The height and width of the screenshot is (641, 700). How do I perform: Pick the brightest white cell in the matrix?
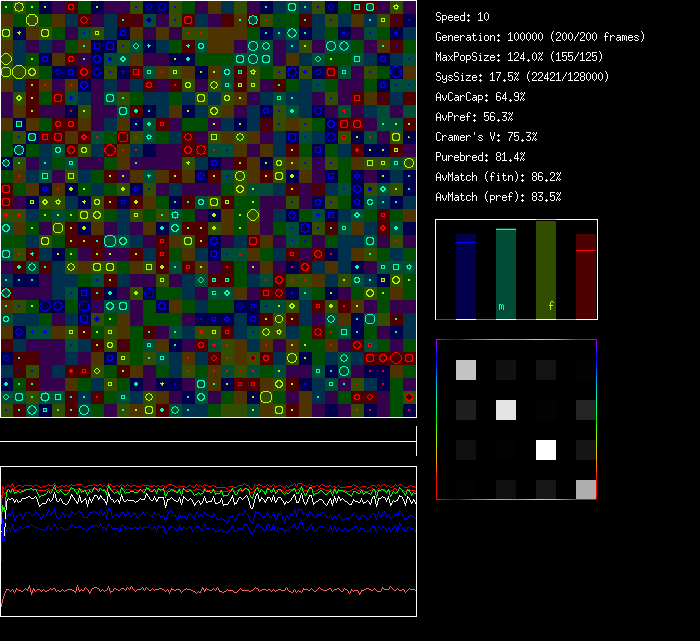point(546,449)
